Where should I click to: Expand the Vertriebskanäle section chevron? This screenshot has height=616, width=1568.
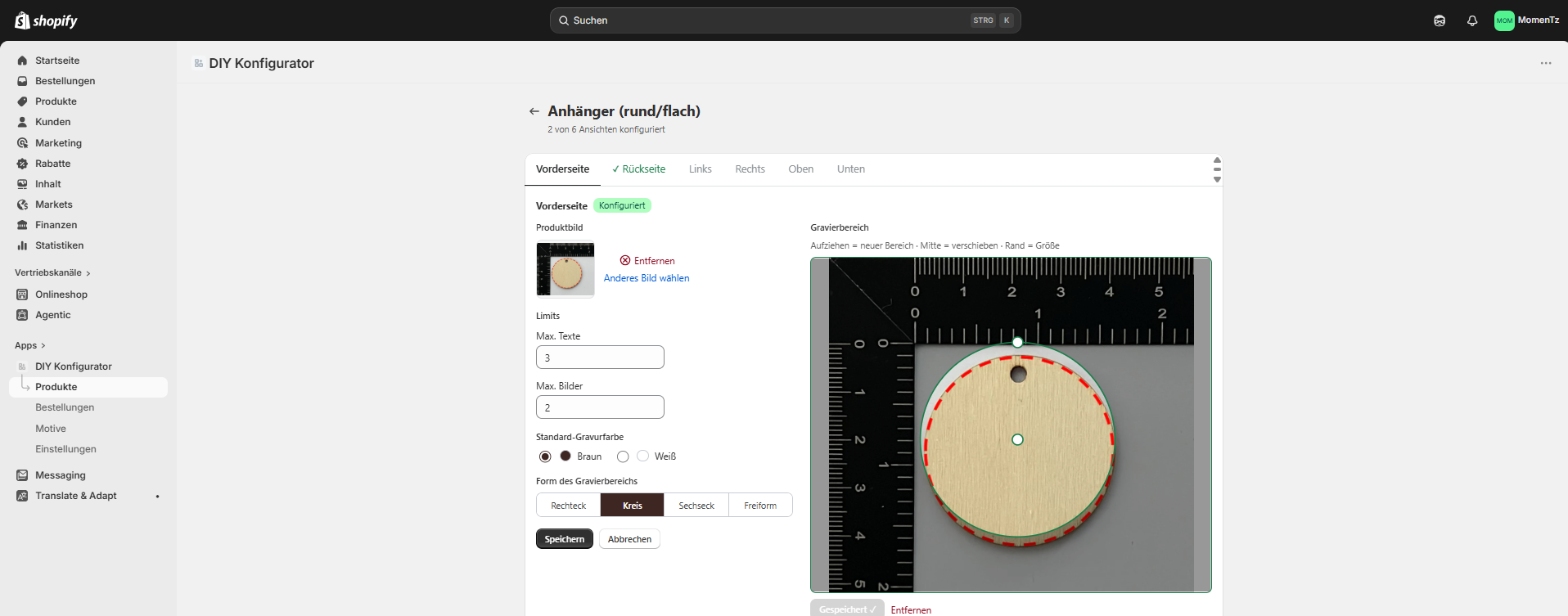coord(88,273)
